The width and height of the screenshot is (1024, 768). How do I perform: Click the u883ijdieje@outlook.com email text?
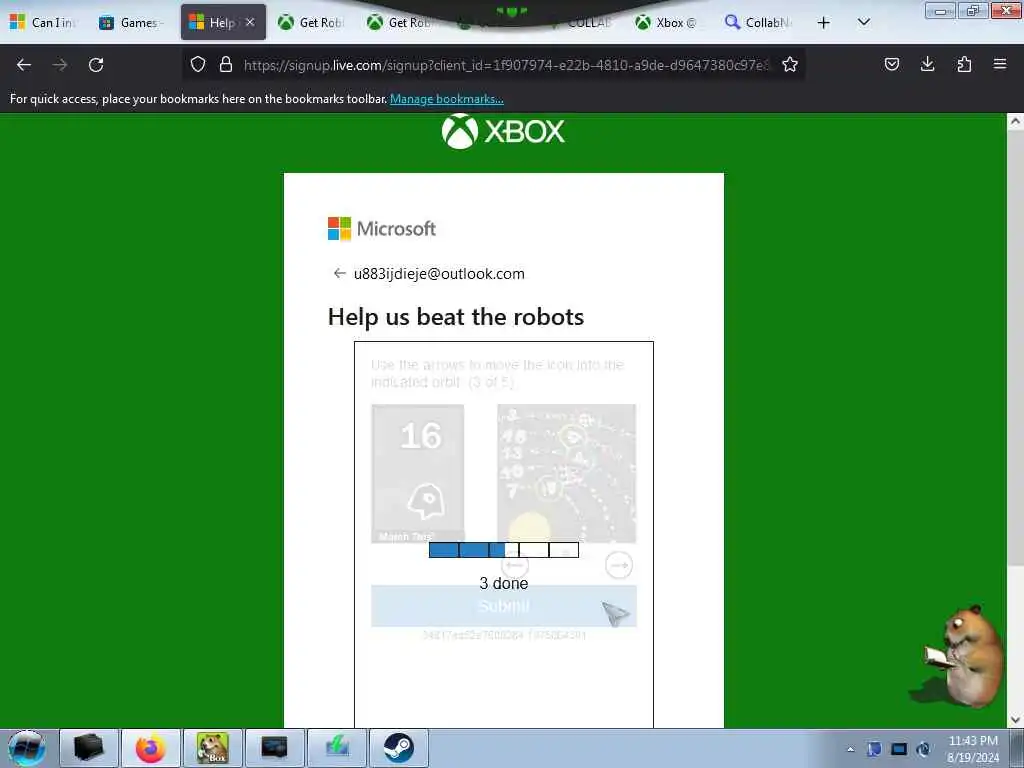[x=439, y=274]
